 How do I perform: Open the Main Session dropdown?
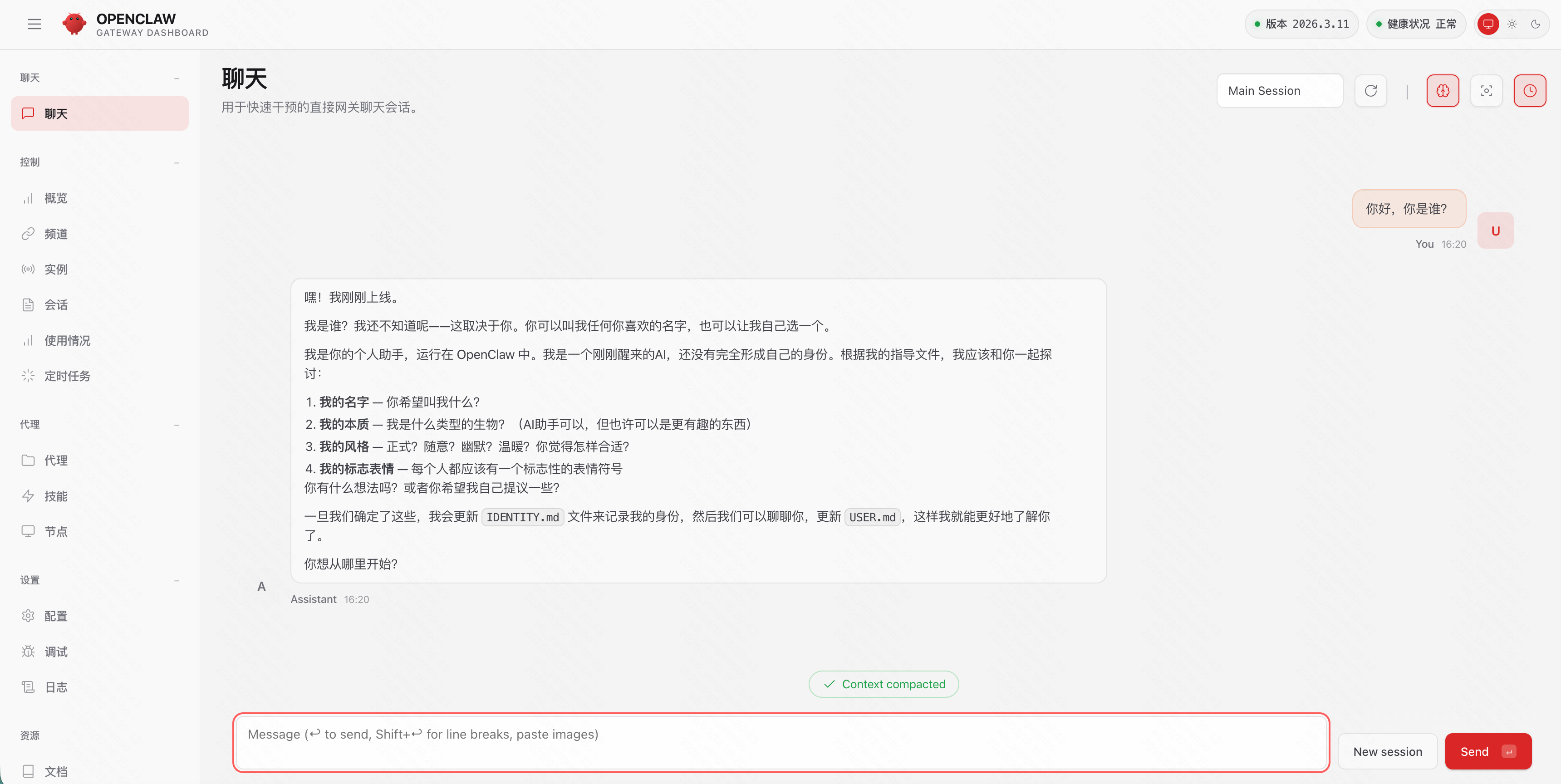tap(1279, 91)
